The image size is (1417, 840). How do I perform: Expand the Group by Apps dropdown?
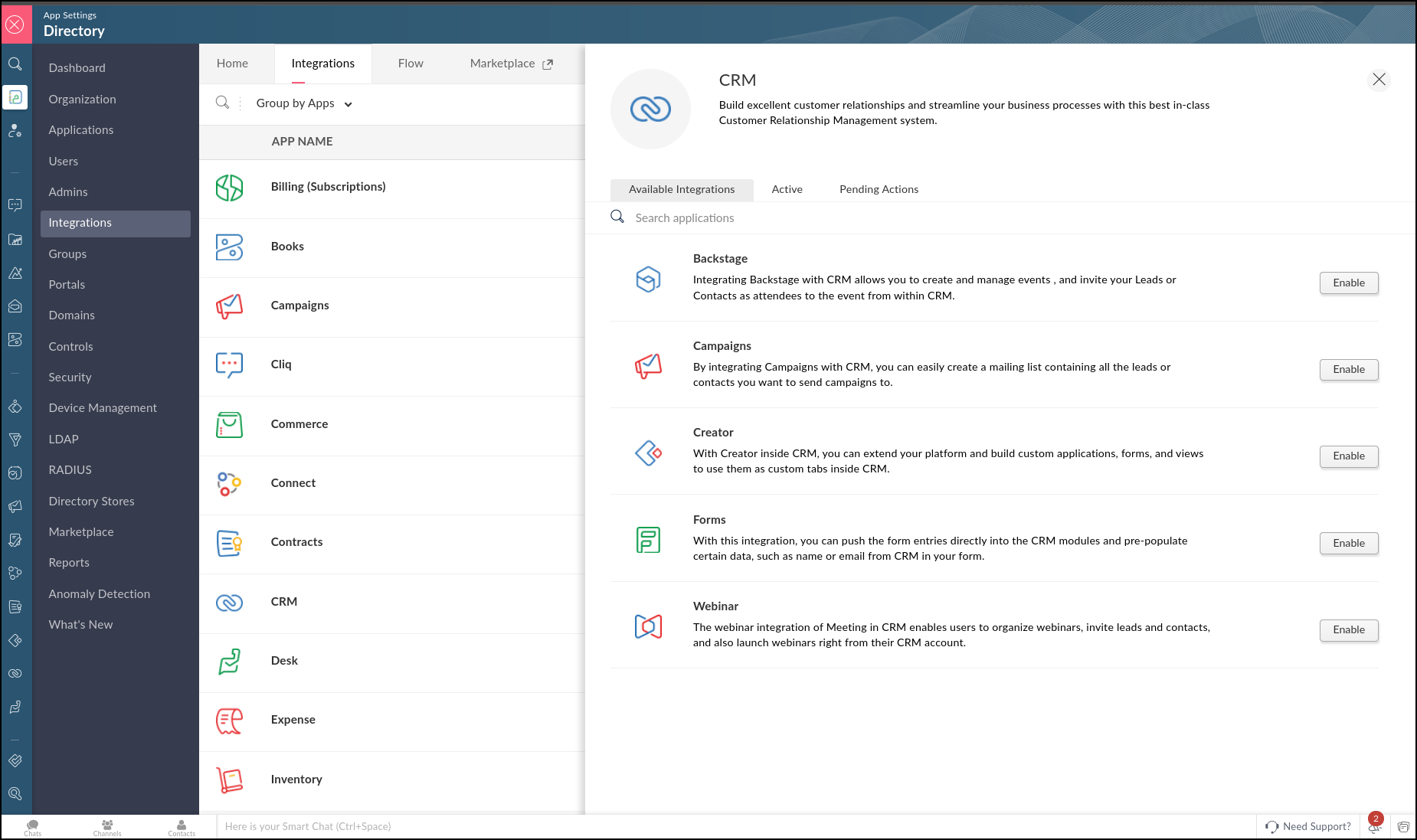tap(304, 103)
